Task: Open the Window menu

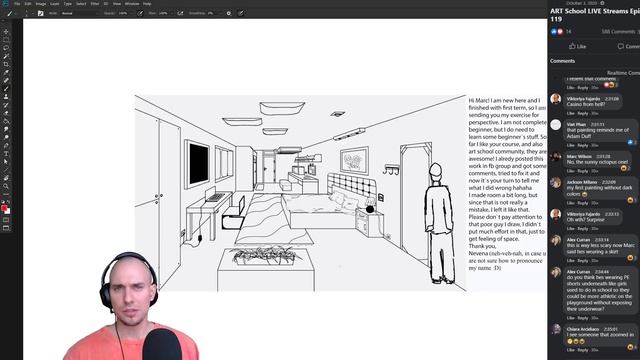Action: (x=132, y=4)
